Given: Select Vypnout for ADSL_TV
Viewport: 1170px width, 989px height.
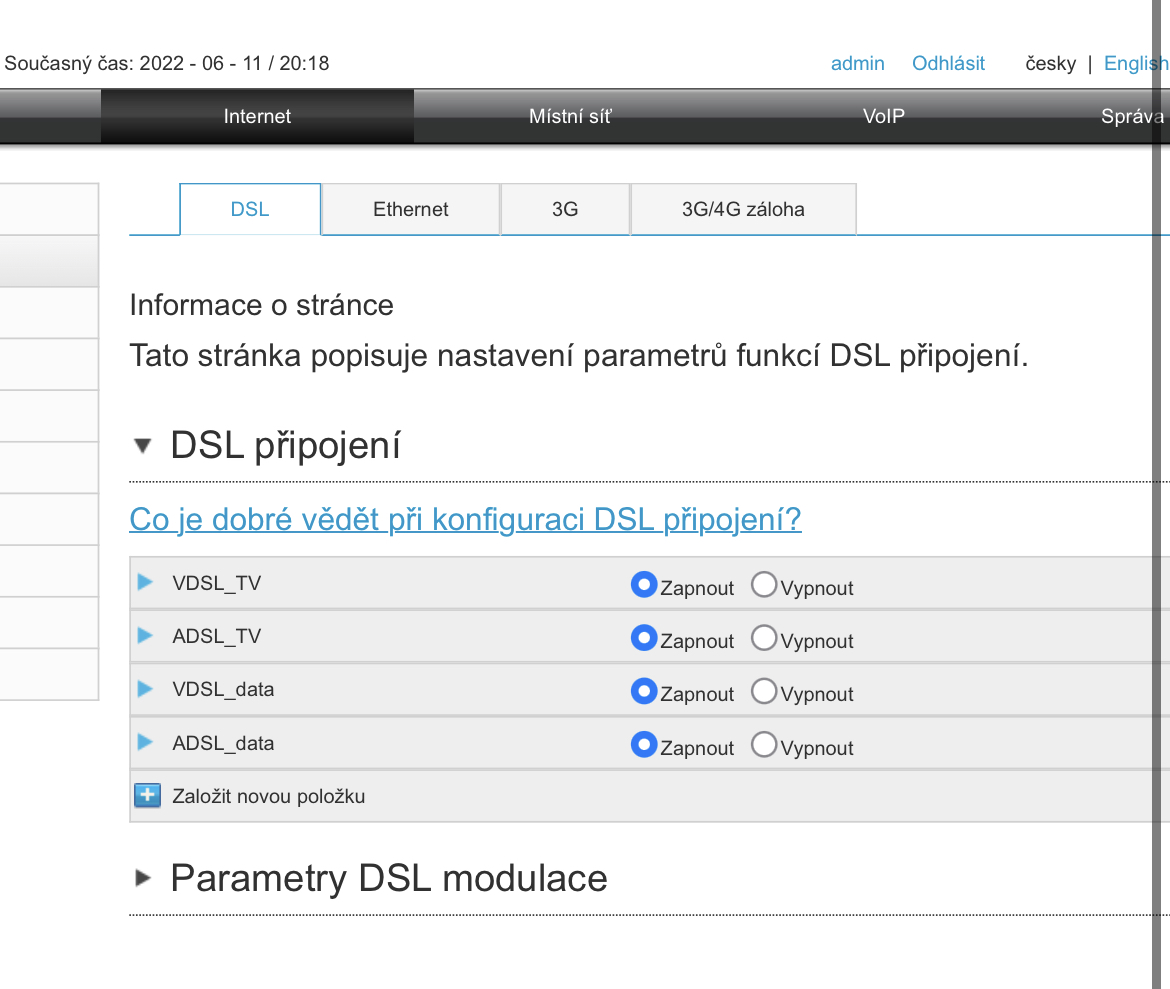Looking at the screenshot, I should [764, 638].
